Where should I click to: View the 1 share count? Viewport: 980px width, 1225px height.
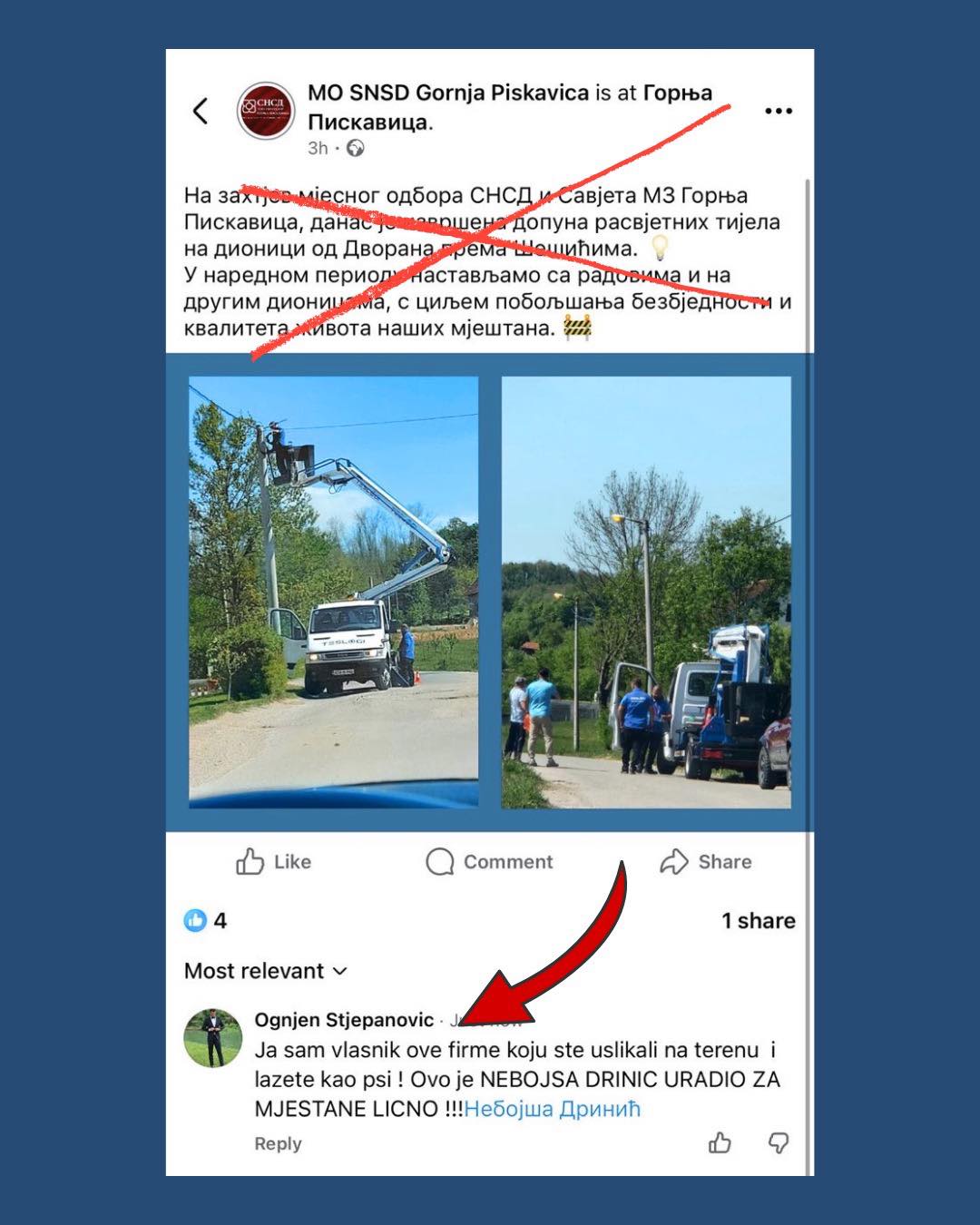coord(759,920)
